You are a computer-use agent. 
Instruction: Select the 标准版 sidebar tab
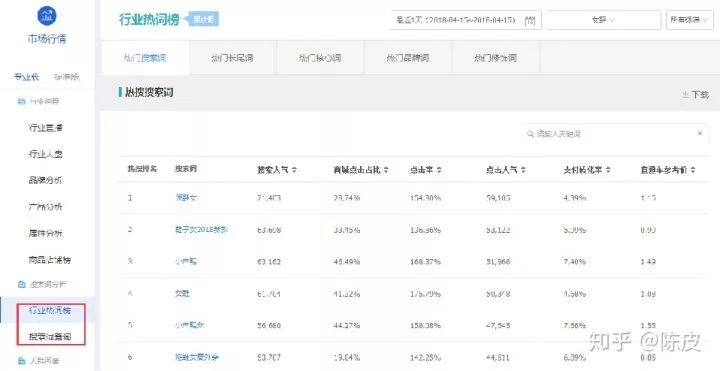tap(67, 77)
